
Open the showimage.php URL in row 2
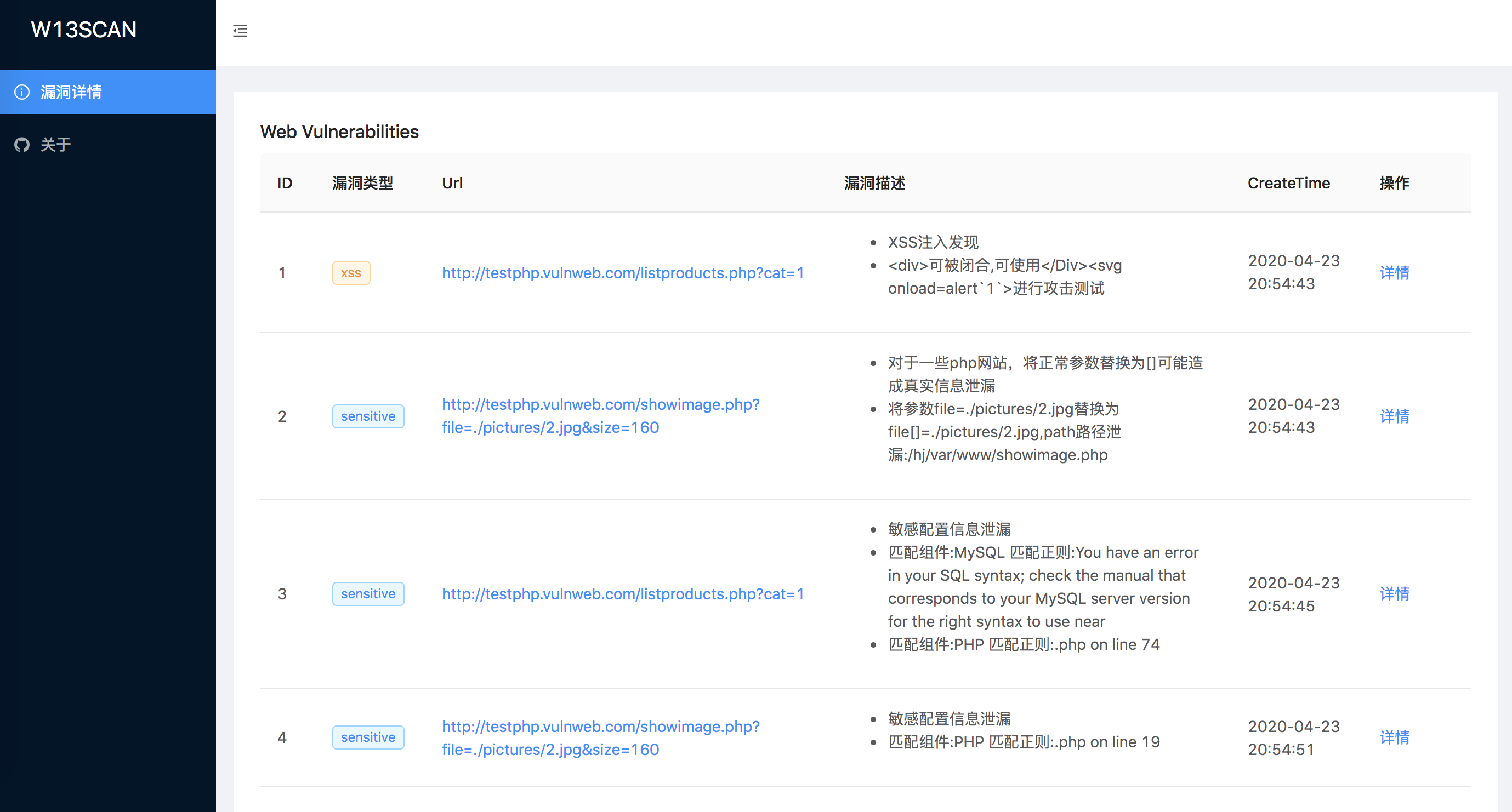[600, 416]
